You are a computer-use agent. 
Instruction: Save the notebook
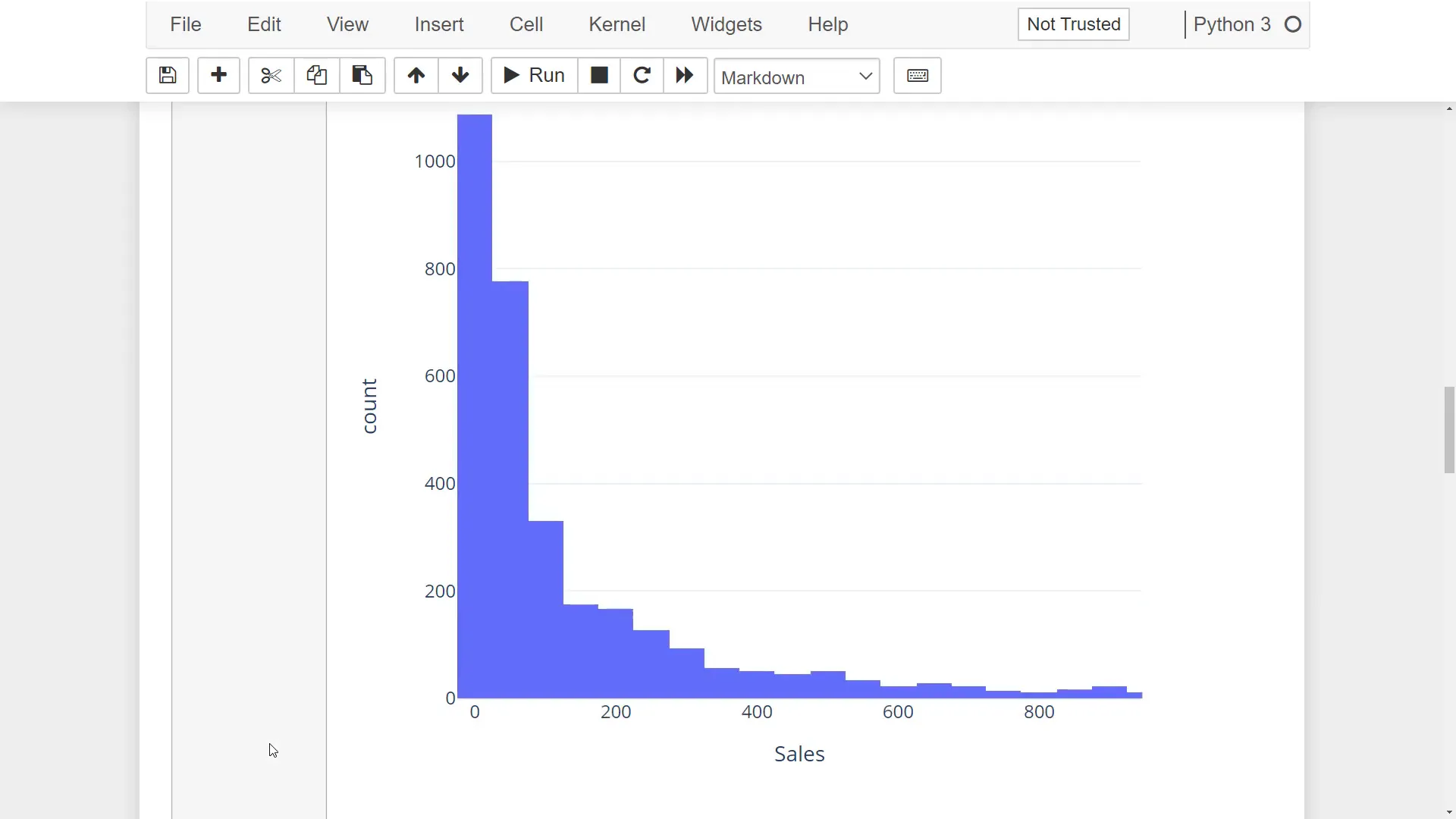point(167,75)
